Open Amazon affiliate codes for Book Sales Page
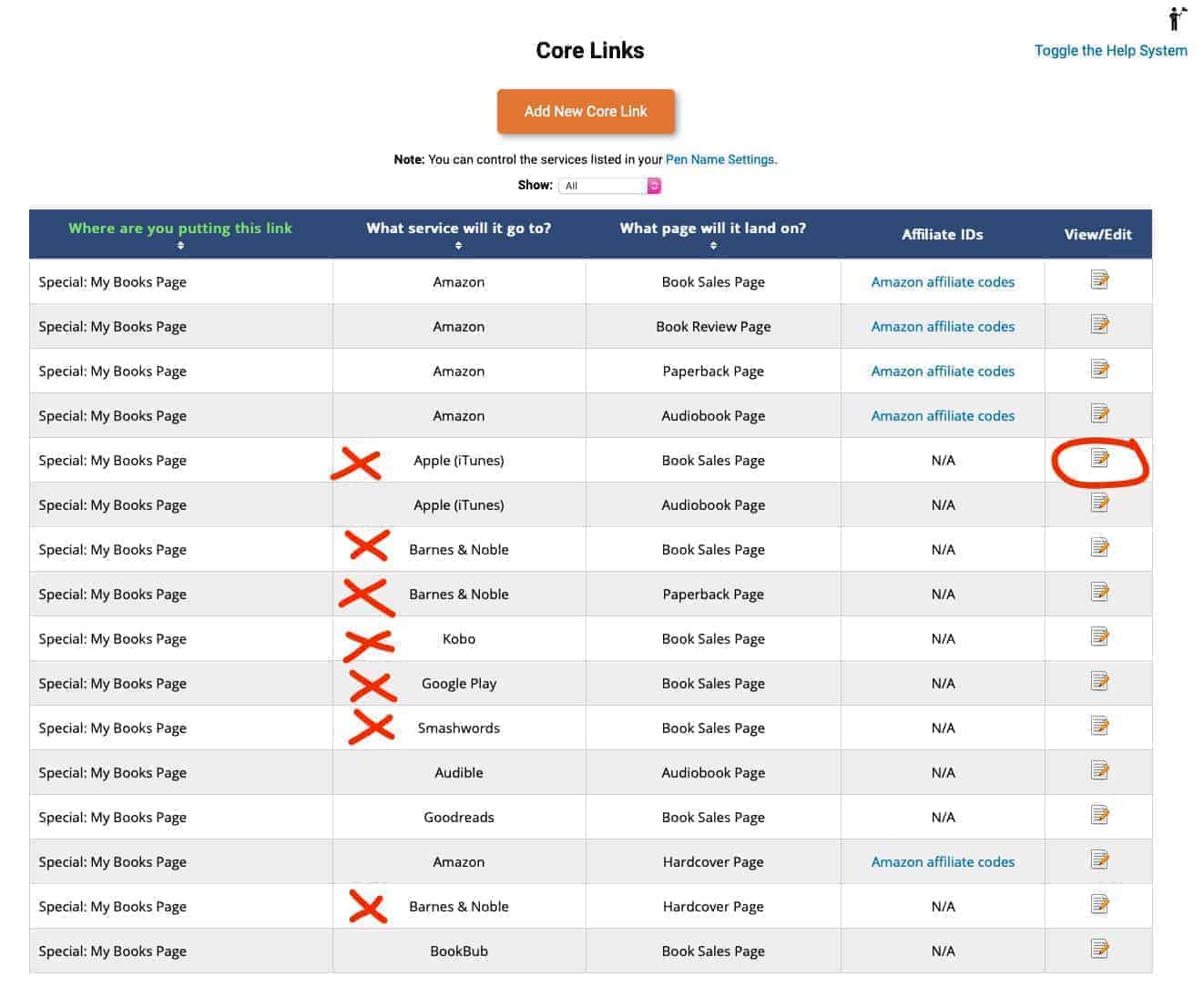1204x997 pixels. click(x=943, y=282)
